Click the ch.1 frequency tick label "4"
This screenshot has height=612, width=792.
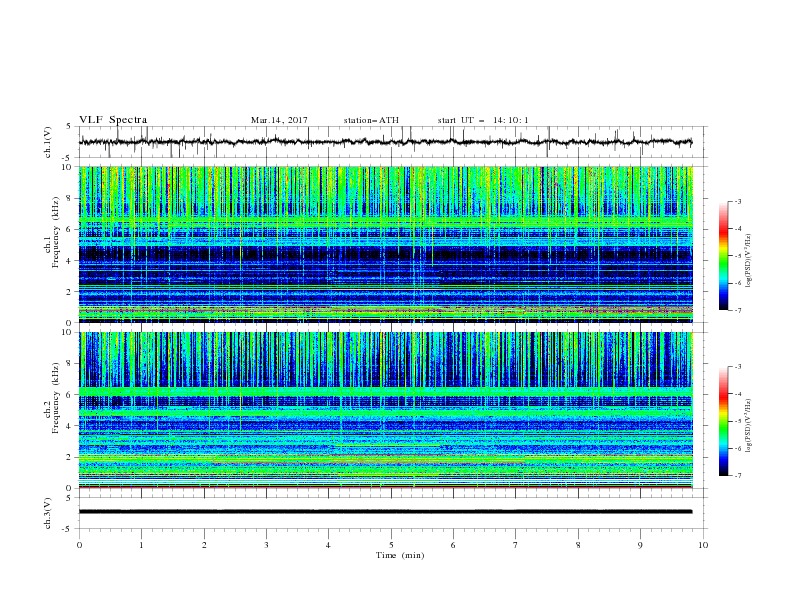click(69, 261)
